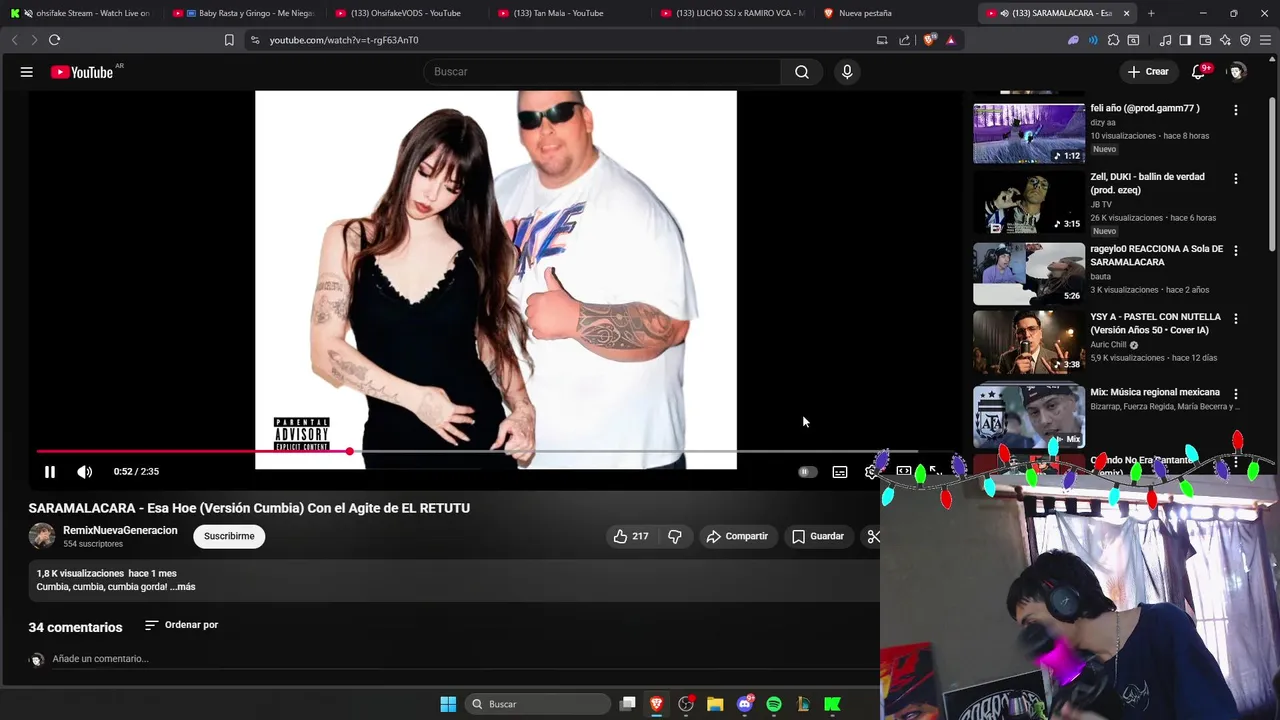Expand the description with ...más
Screen dimensions: 1280x720
(182, 587)
